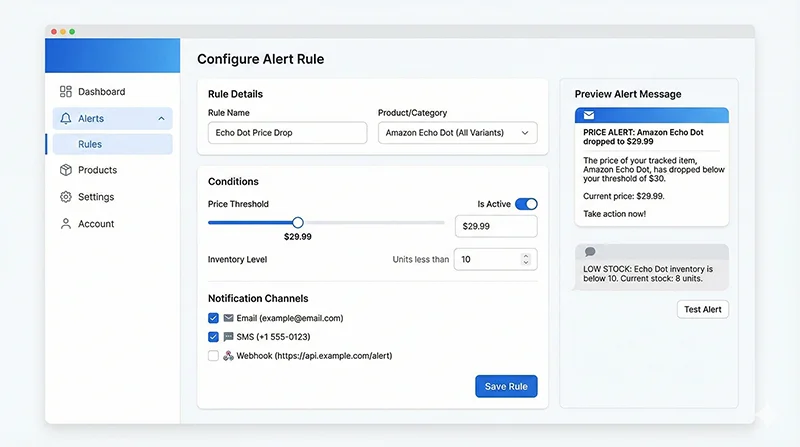This screenshot has width=800, height=447.
Task: Select Alerts in the sidebar
Action: [112, 118]
